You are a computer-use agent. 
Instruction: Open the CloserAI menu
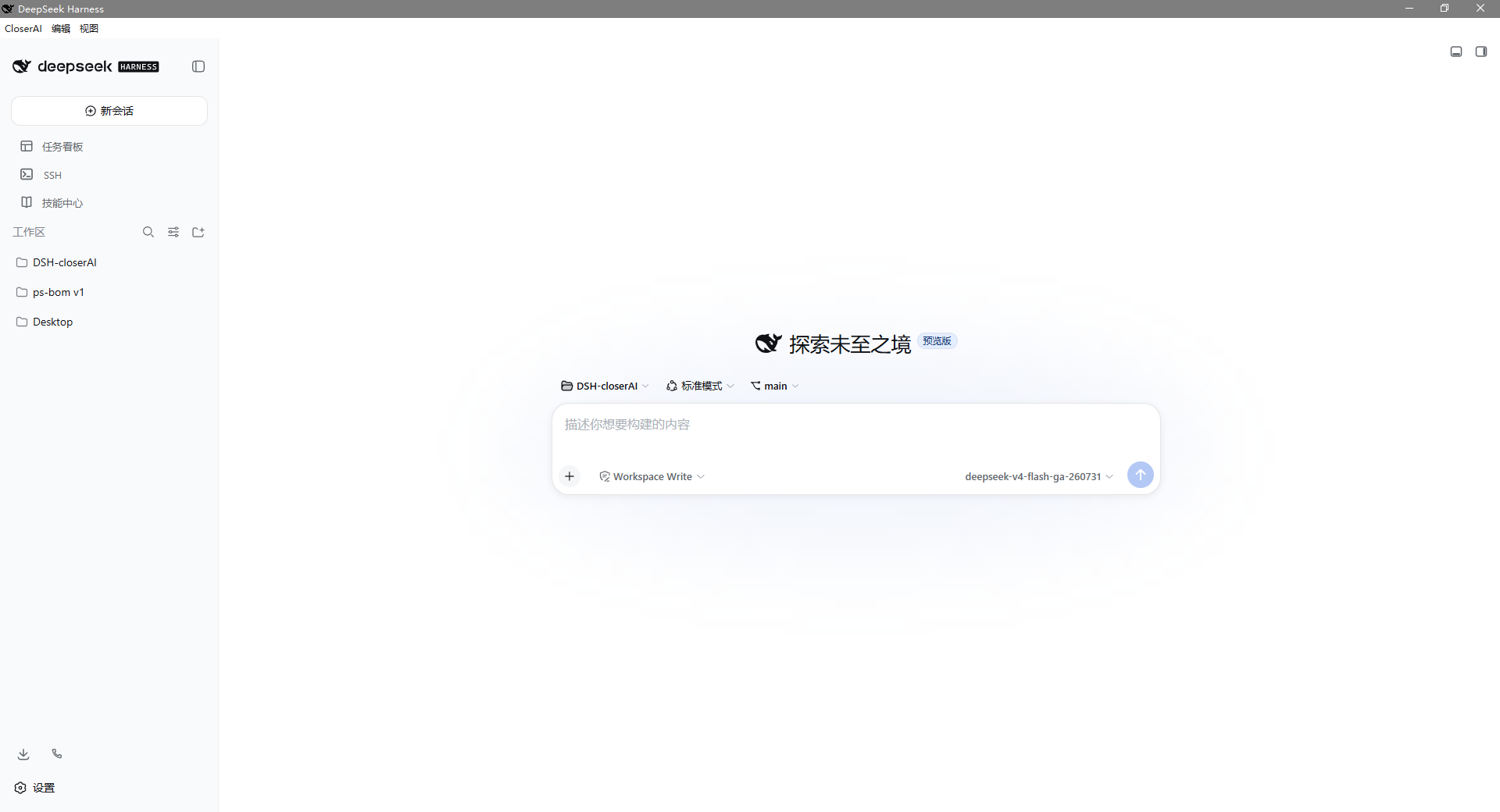23,29
